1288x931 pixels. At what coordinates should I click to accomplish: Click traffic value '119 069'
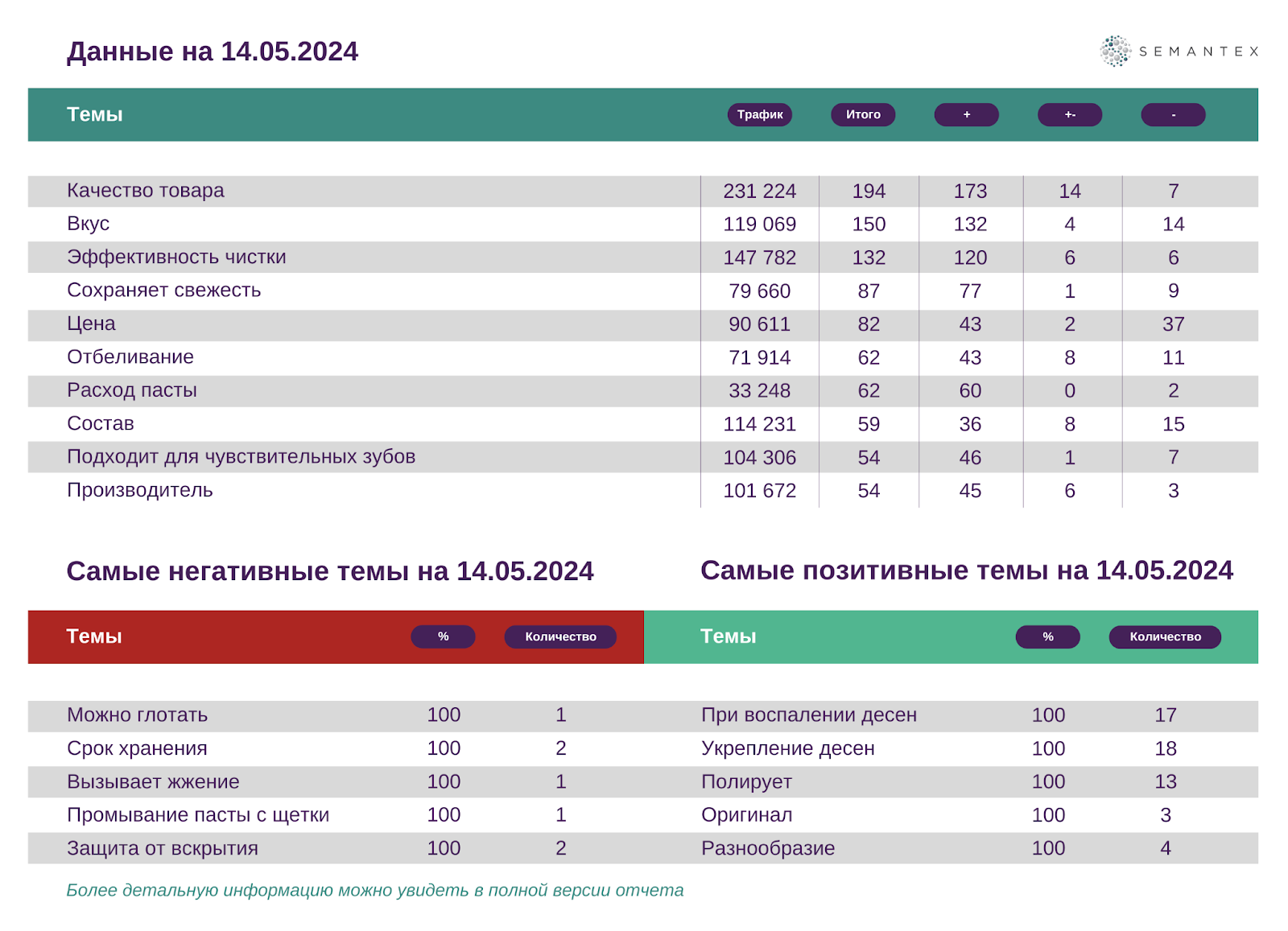(759, 225)
